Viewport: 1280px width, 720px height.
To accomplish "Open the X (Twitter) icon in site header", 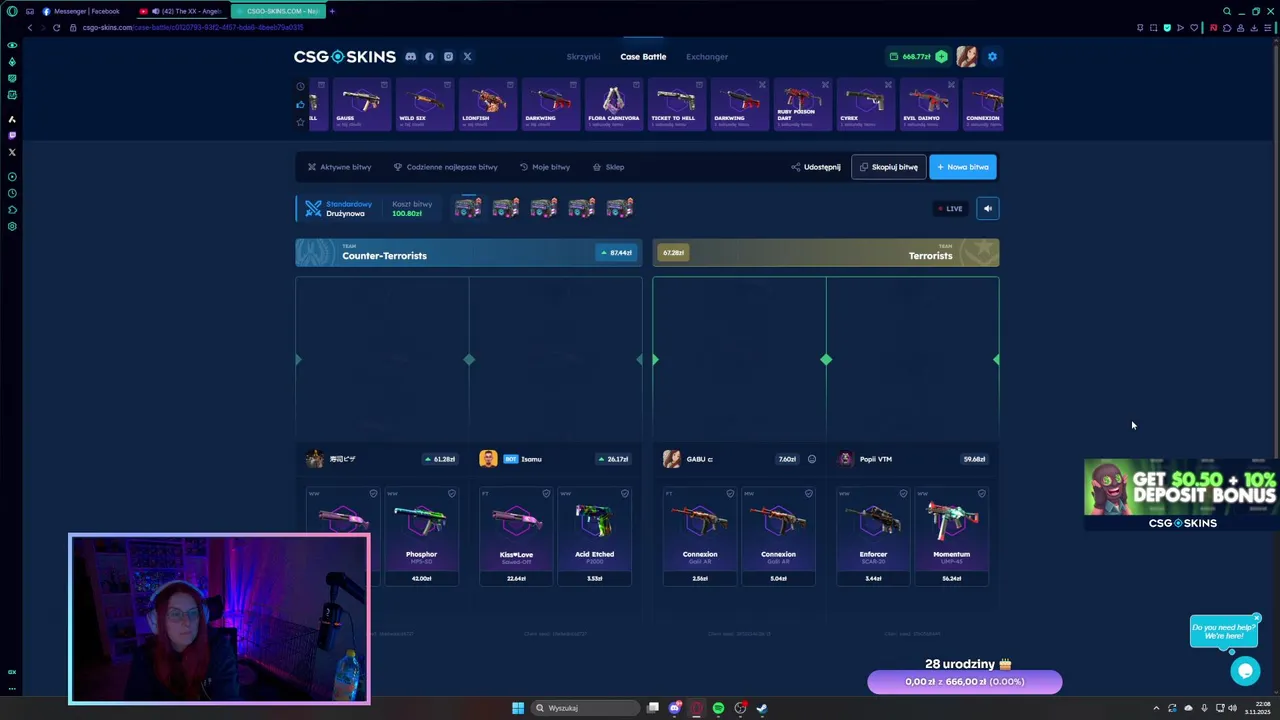I will coord(467,57).
